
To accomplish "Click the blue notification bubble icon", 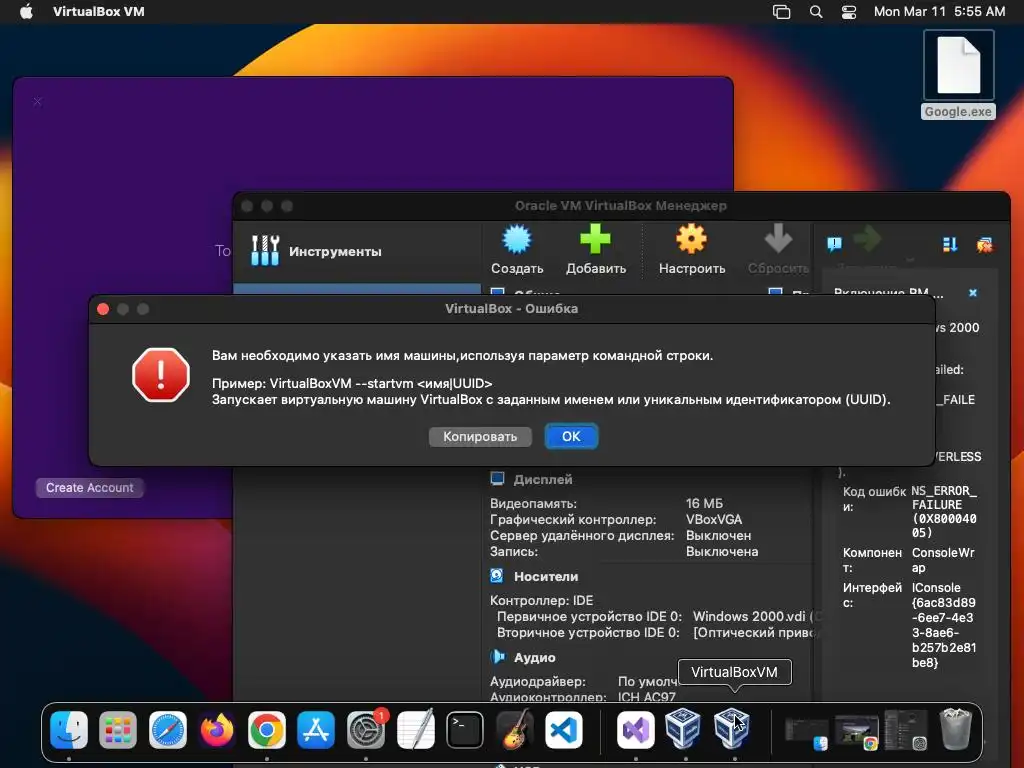I will tap(835, 244).
